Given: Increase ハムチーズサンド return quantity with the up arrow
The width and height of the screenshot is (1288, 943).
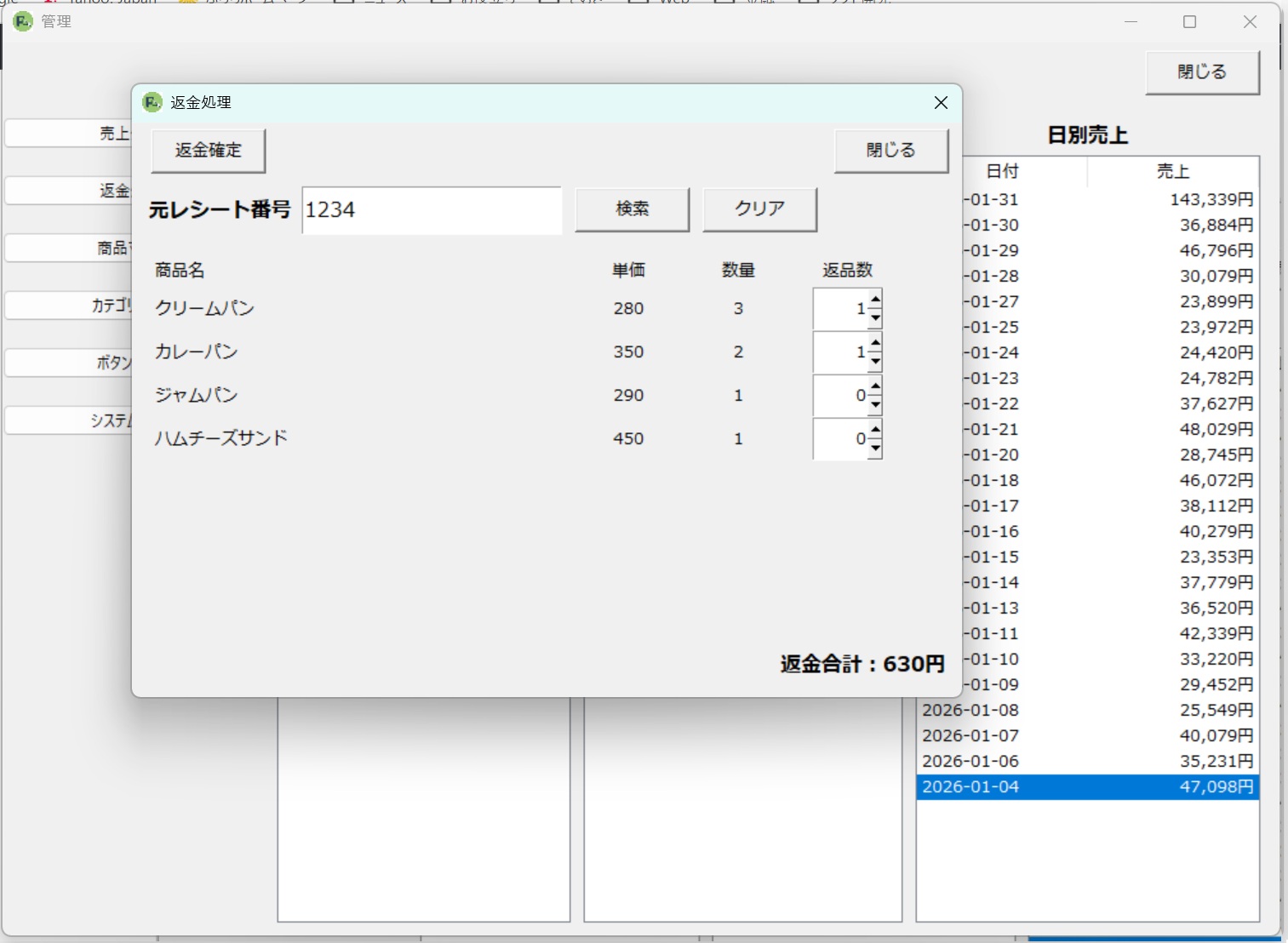Looking at the screenshot, I should [x=877, y=430].
